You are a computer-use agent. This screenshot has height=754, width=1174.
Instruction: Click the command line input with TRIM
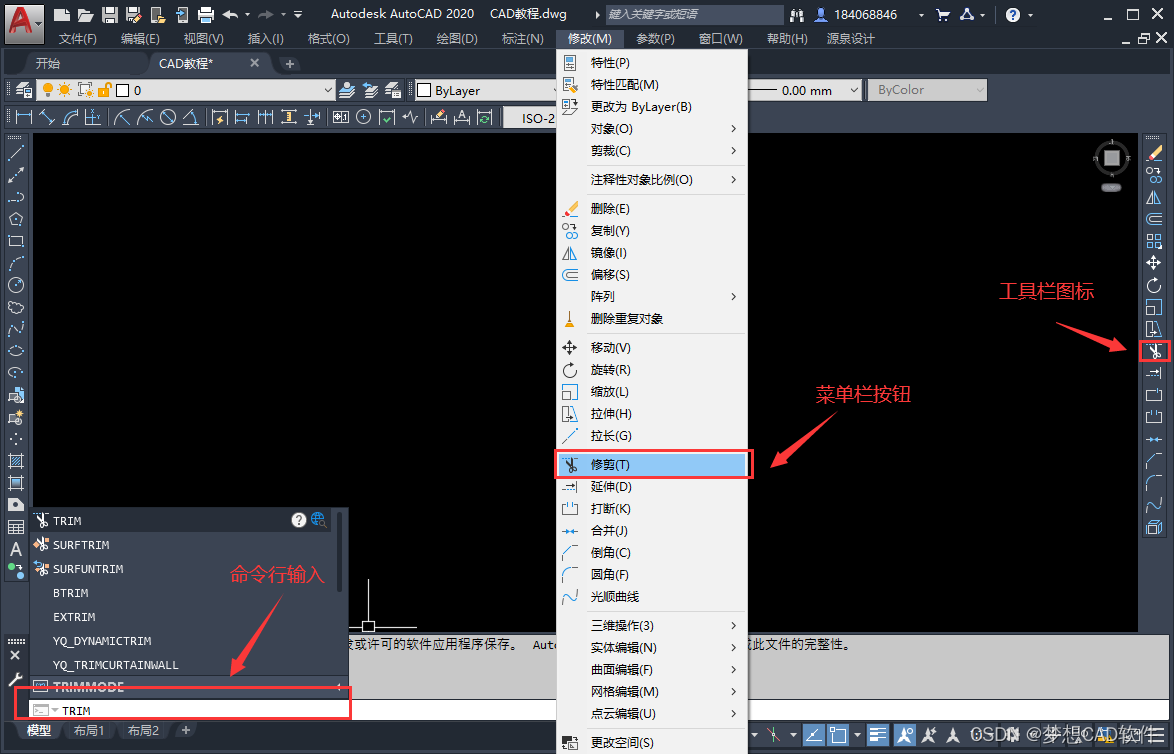[189, 710]
